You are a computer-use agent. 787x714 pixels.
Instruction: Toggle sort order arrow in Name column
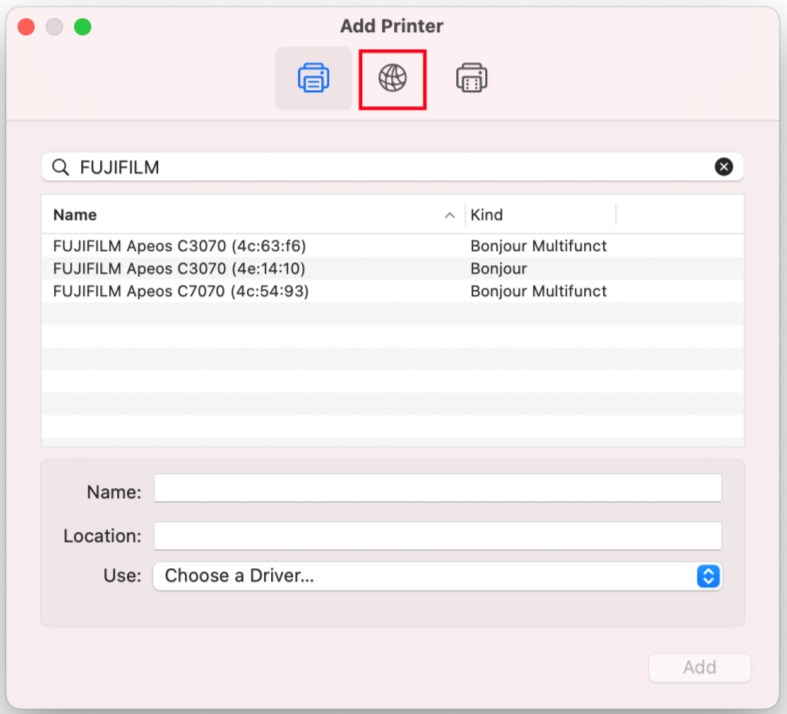pyautogui.click(x=450, y=215)
